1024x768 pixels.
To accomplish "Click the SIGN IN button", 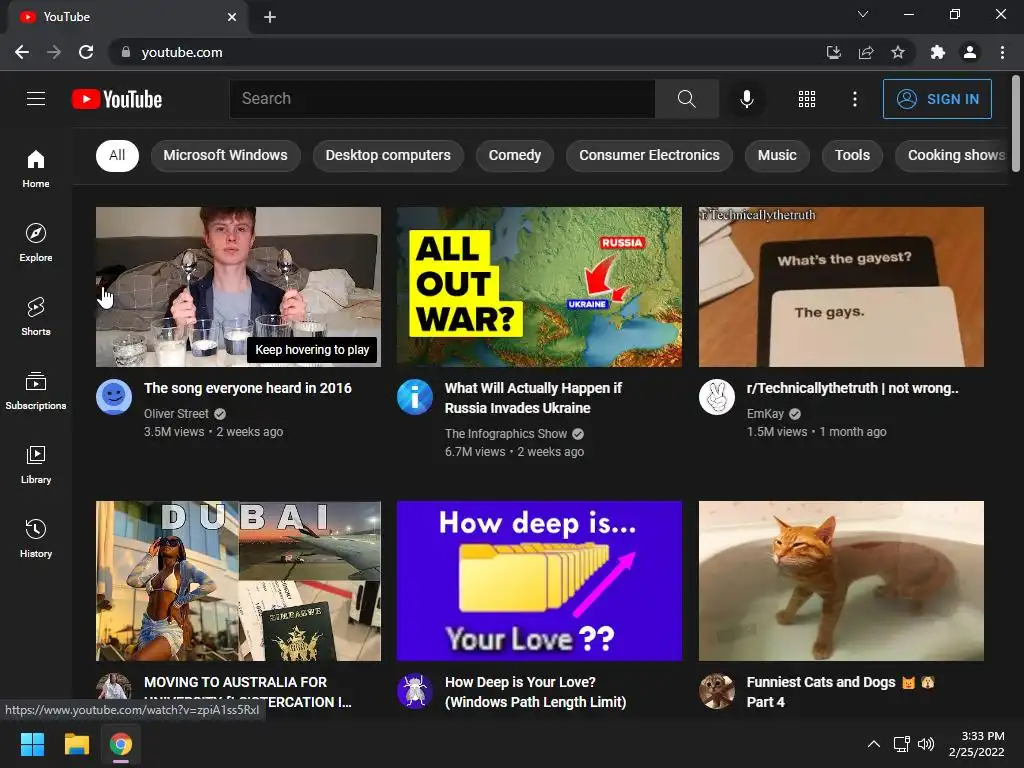I will (x=937, y=99).
